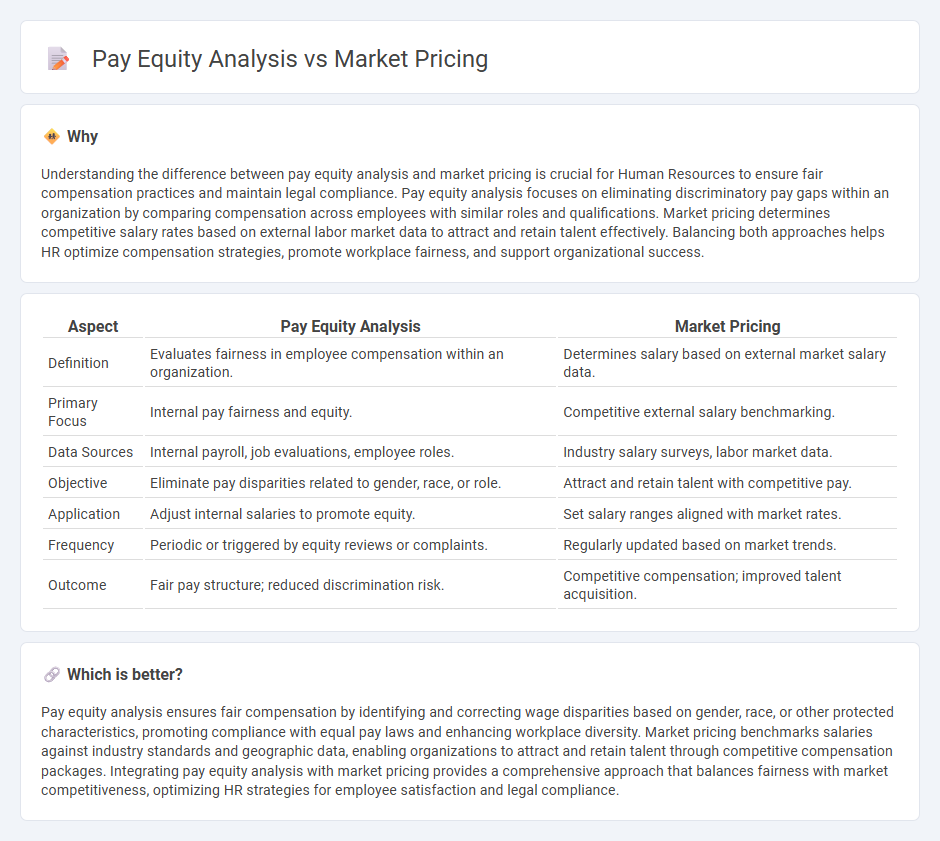The height and width of the screenshot is (841, 940).
Task: Click the Aspect column header
Action: [x=93, y=327]
